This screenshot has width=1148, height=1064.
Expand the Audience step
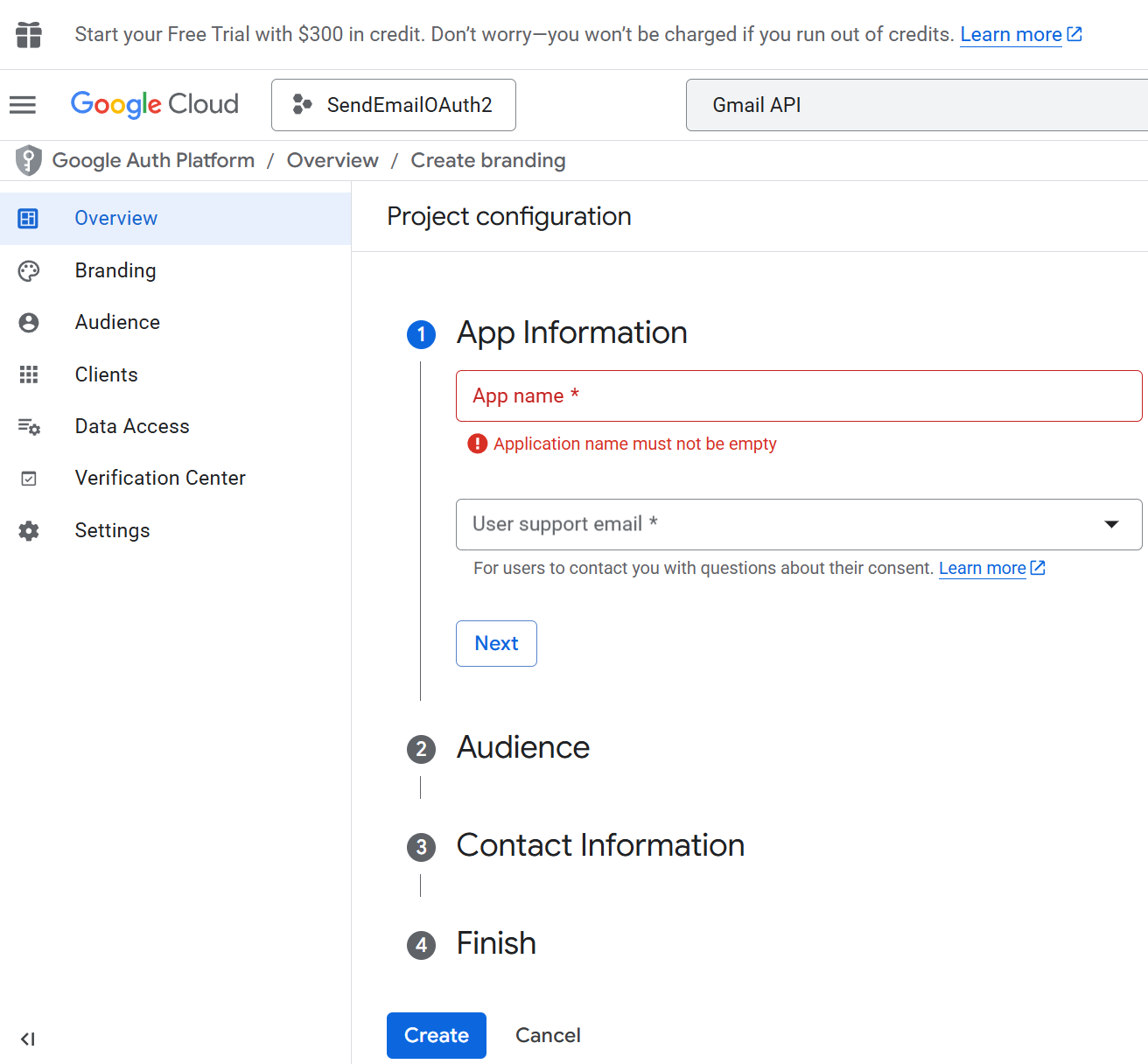[522, 748]
